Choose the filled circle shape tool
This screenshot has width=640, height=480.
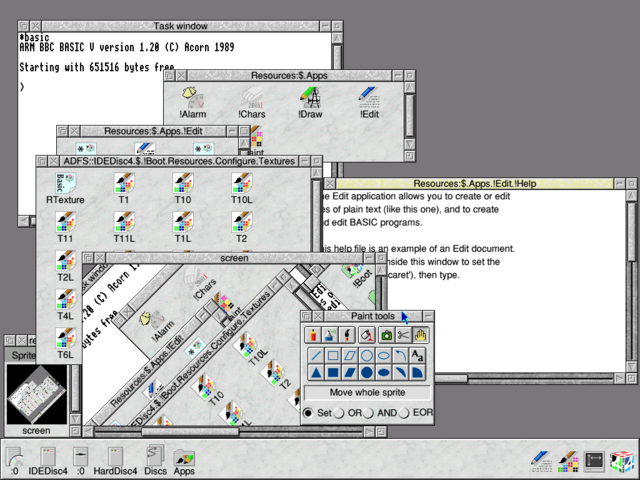pos(367,372)
